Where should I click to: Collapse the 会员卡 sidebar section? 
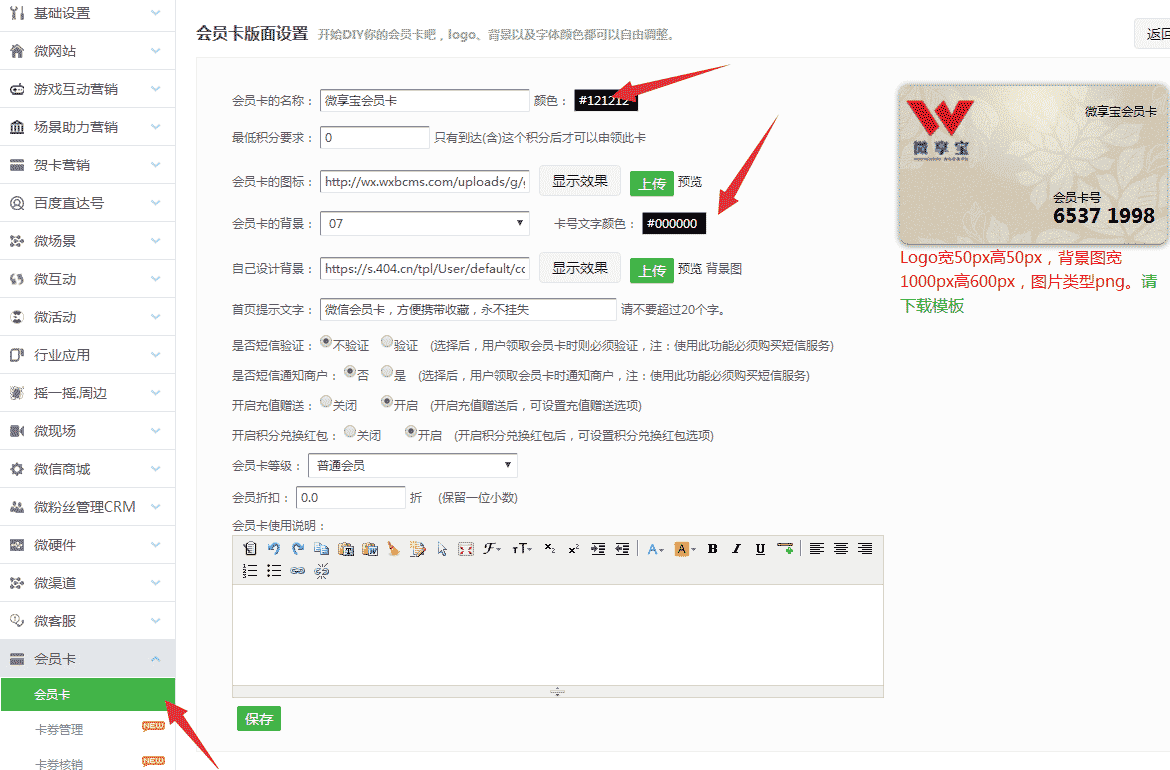(88, 659)
